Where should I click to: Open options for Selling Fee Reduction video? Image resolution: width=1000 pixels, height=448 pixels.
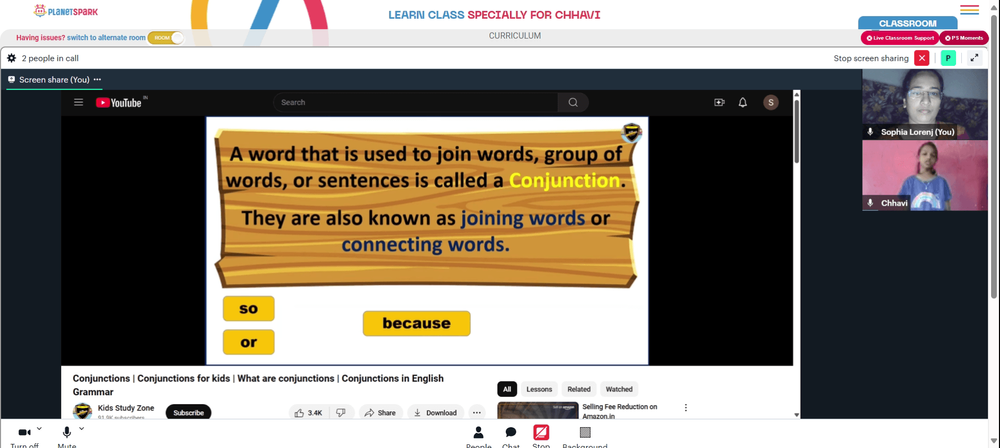[686, 407]
